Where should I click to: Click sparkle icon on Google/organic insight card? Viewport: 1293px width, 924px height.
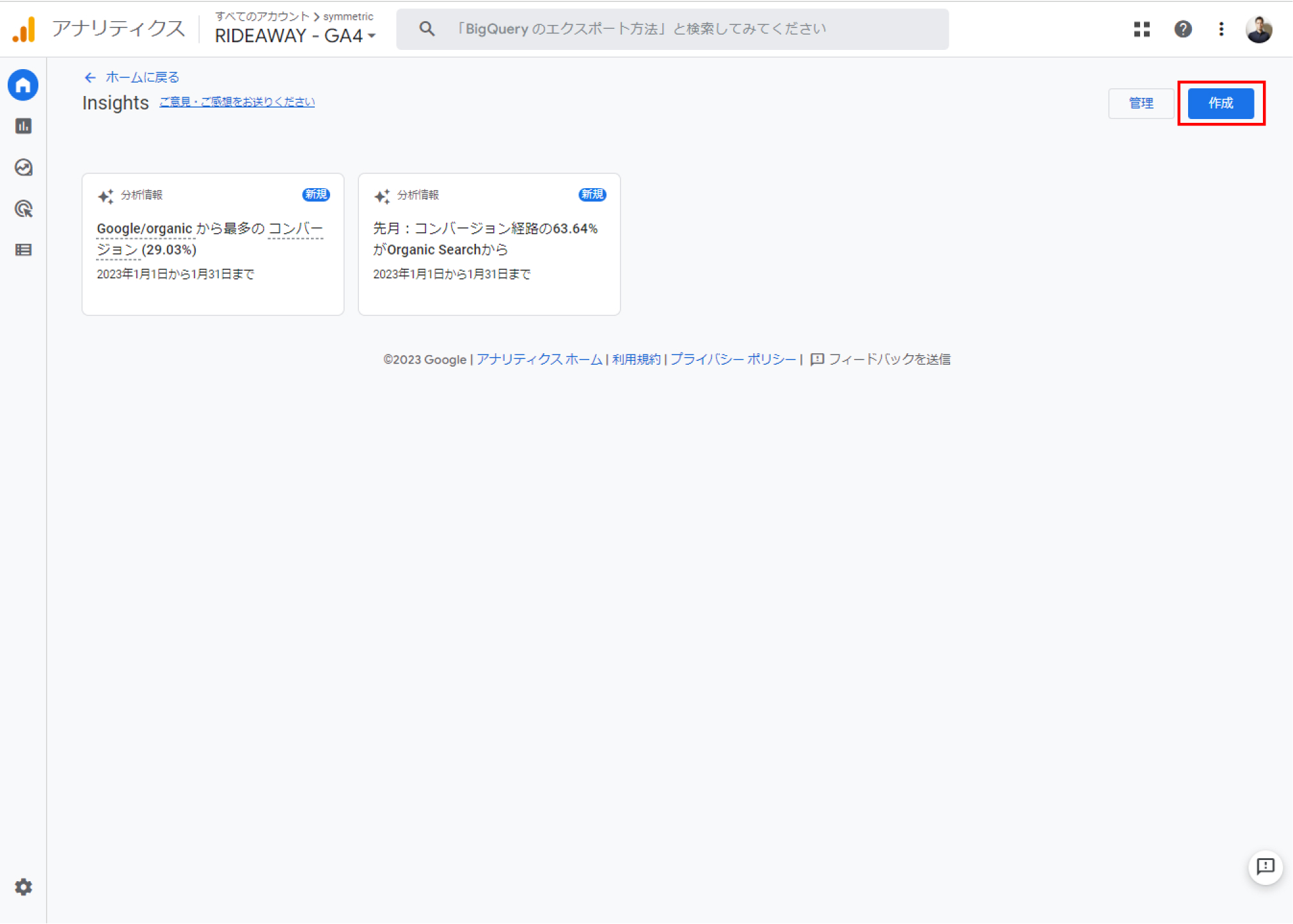[x=106, y=196]
